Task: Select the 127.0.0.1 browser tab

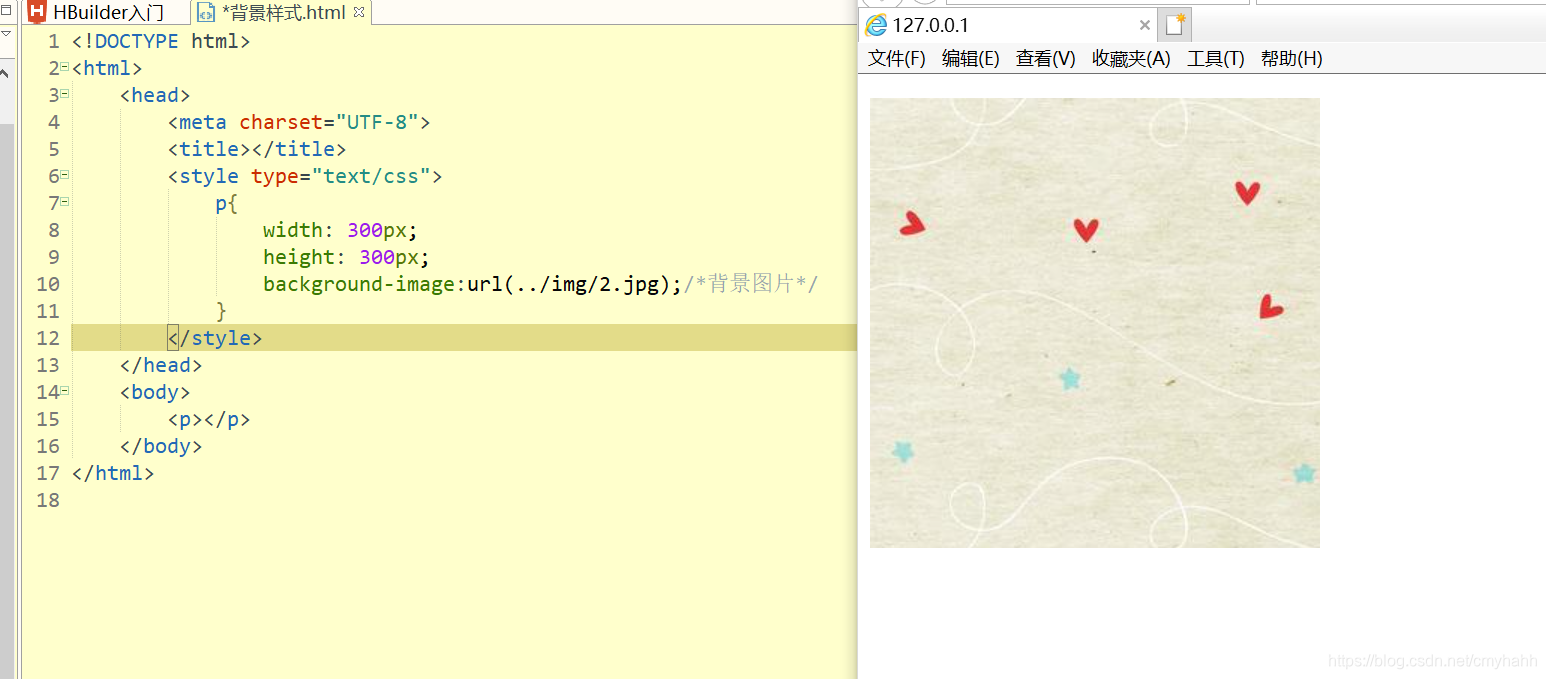Action: 1008,26
